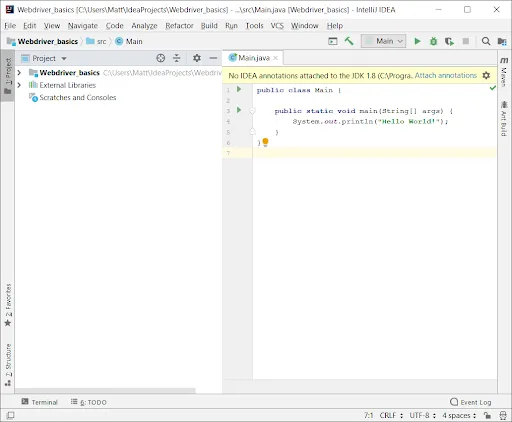
Task: Change 4 spaces indent setting
Action: 459,415
